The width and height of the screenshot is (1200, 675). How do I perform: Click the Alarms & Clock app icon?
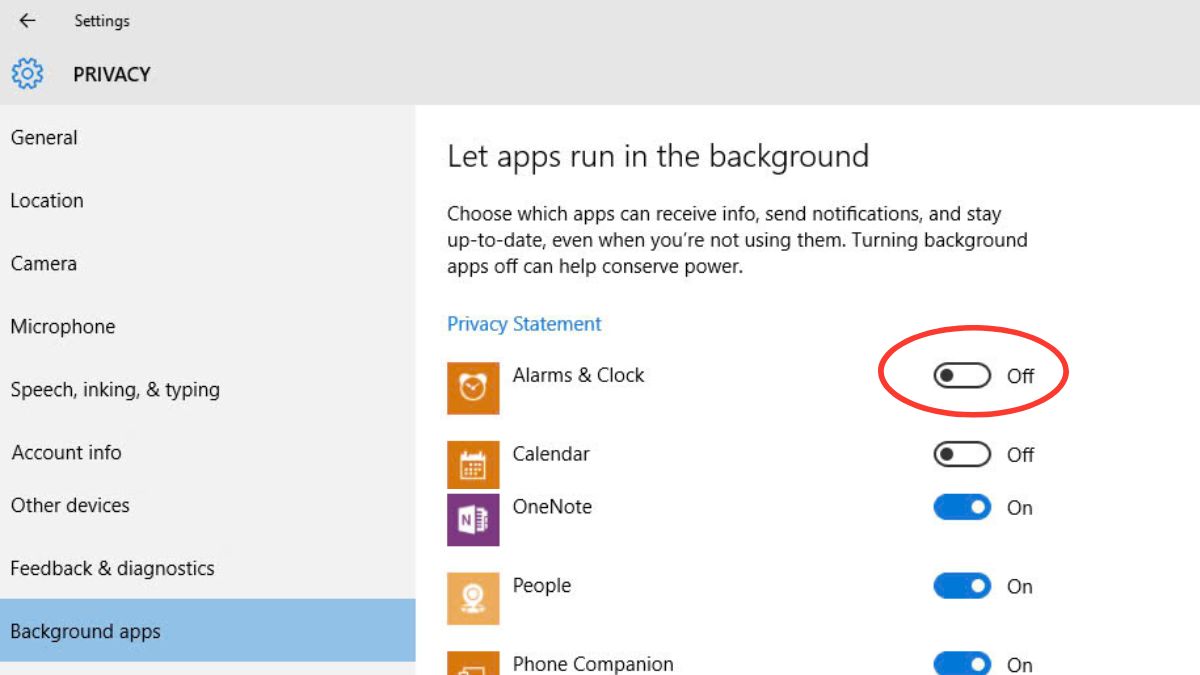click(x=473, y=388)
